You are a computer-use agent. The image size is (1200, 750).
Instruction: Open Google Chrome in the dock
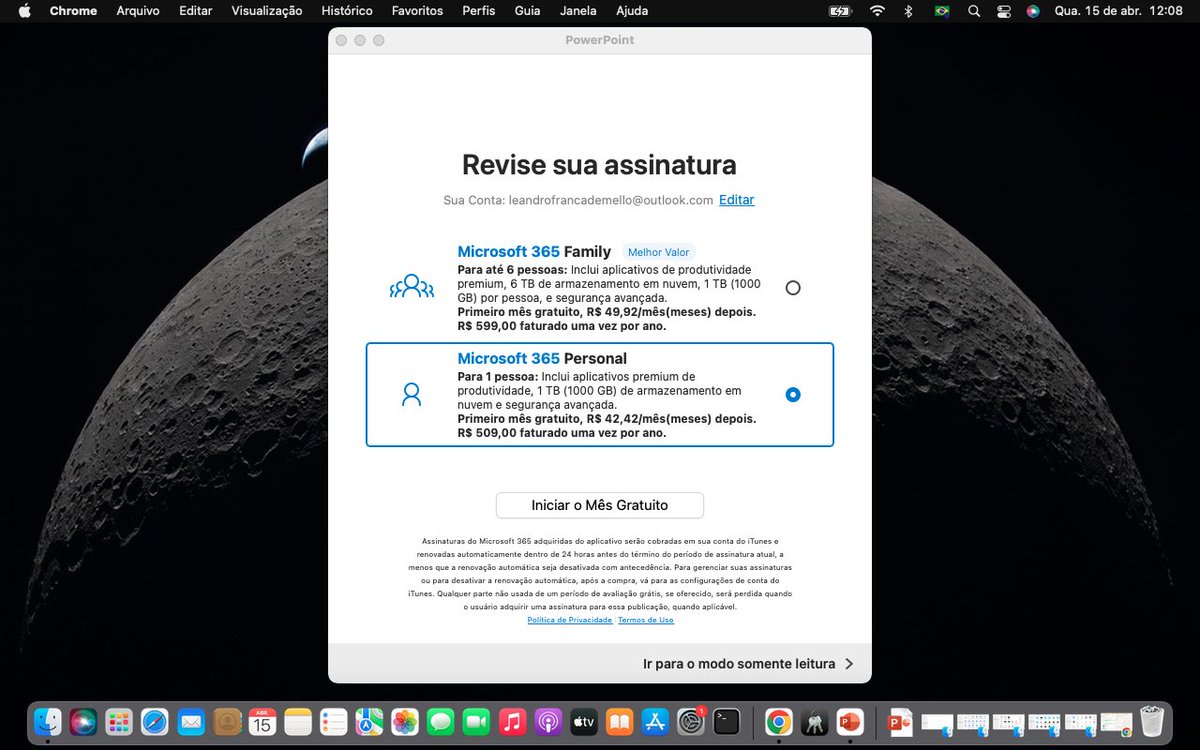[x=779, y=721]
